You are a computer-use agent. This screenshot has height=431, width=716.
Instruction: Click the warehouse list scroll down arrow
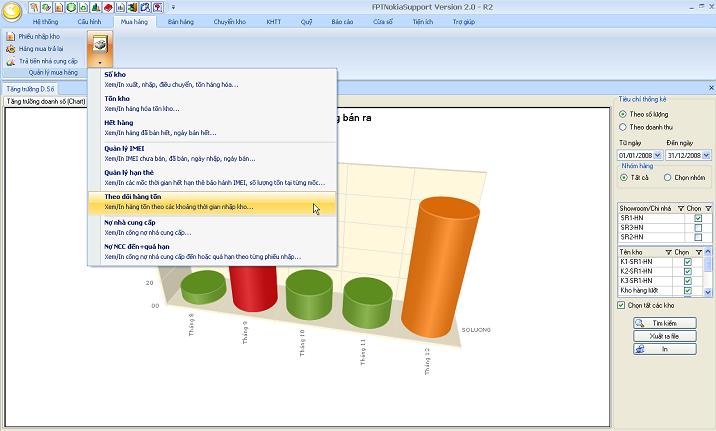[708, 292]
